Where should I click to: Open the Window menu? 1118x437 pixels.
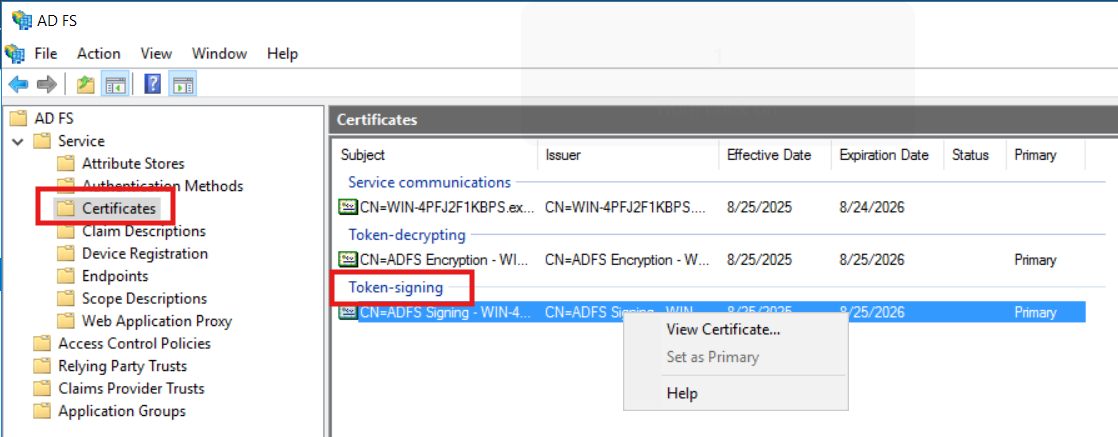tap(218, 53)
